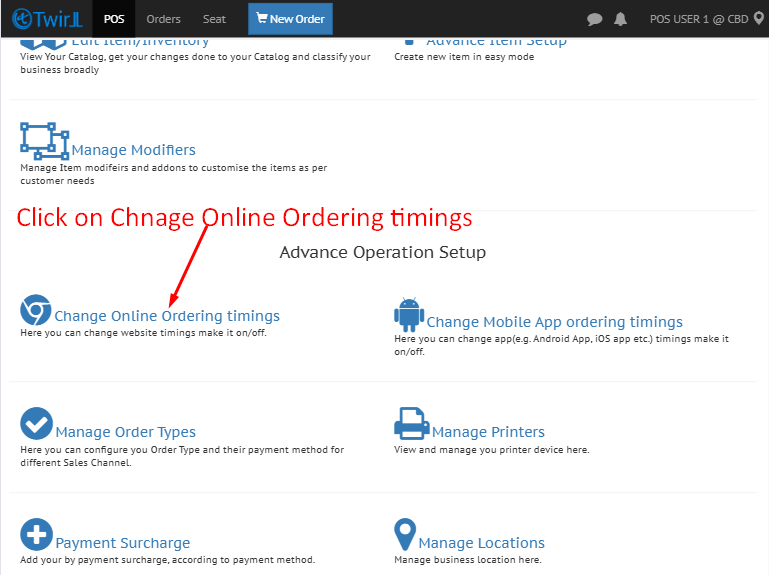This screenshot has width=769, height=575.
Task: Click the Android robot icon
Action: pos(409,314)
